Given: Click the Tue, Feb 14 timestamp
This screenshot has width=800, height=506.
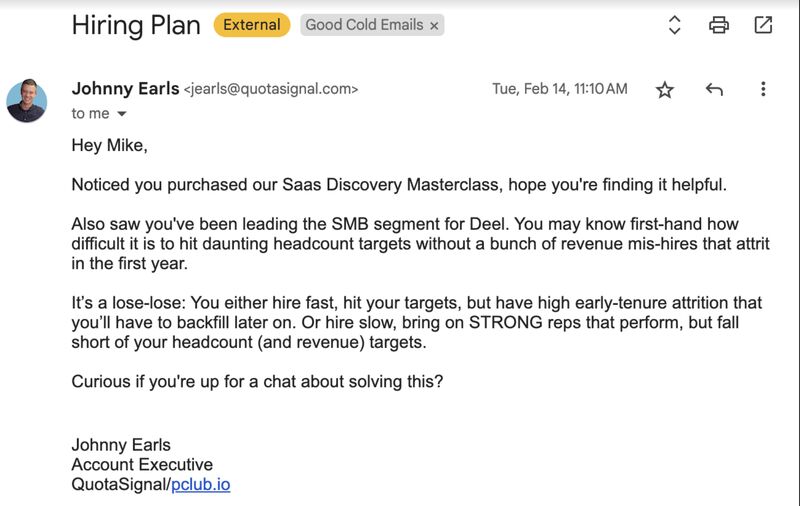Looking at the screenshot, I should click(560, 89).
